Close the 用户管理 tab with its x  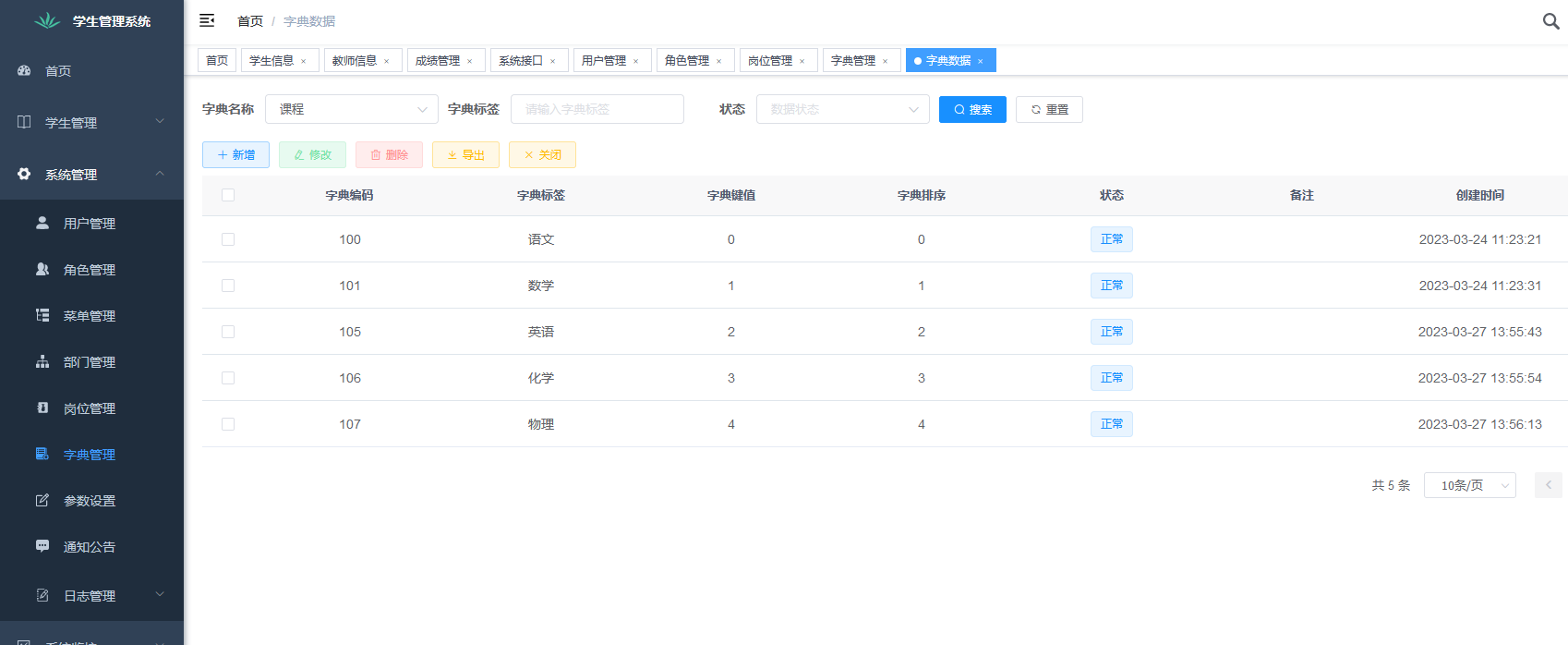point(635,61)
